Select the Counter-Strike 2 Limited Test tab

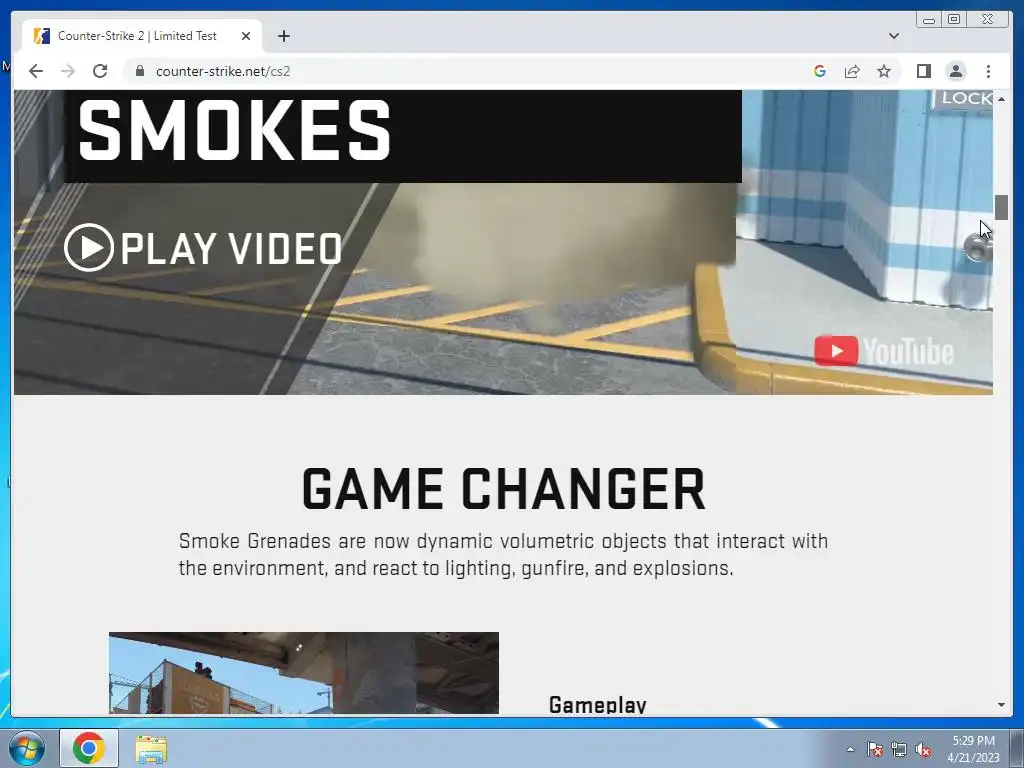click(x=142, y=36)
